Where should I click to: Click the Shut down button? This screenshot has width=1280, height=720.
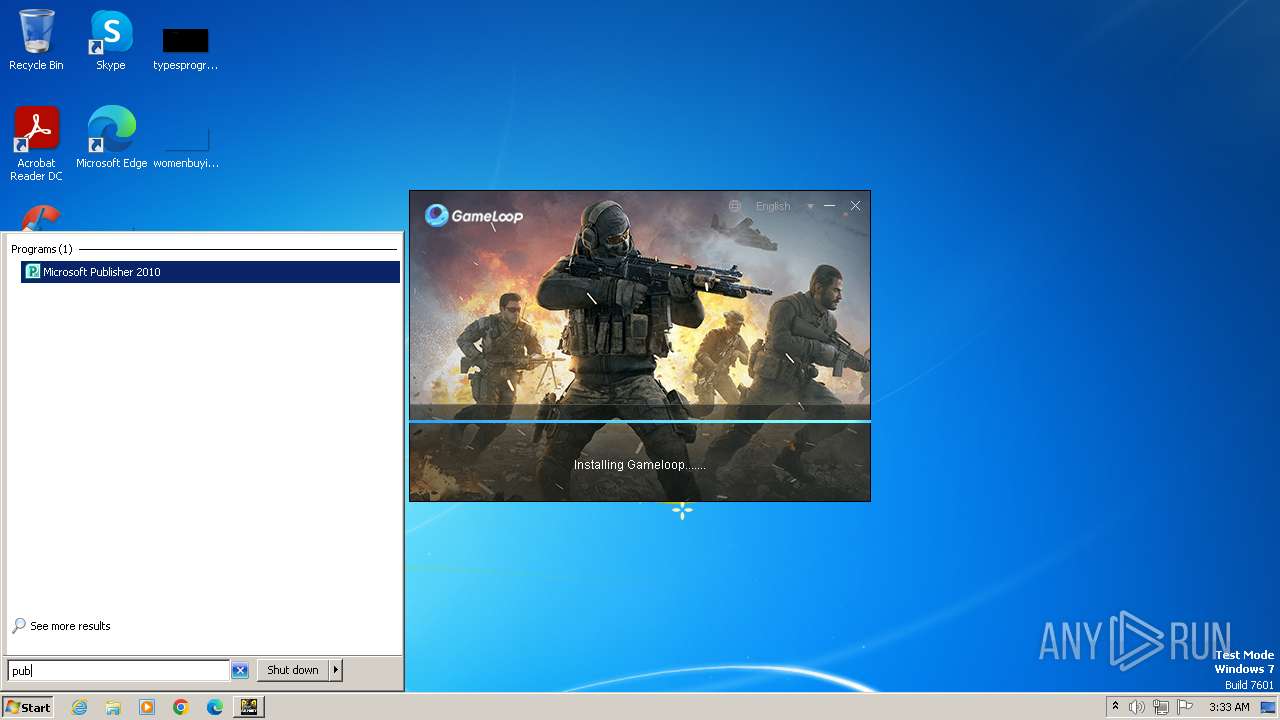coord(293,670)
